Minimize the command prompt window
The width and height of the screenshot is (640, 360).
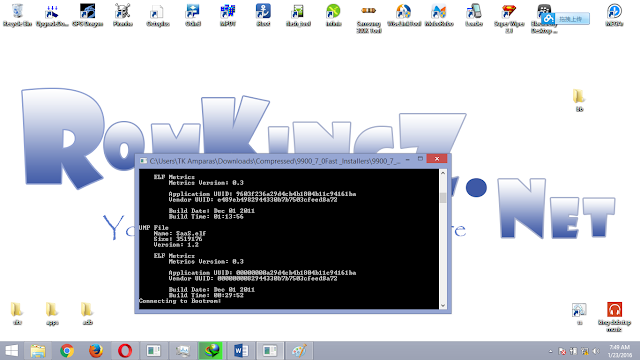pyautogui.click(x=407, y=159)
